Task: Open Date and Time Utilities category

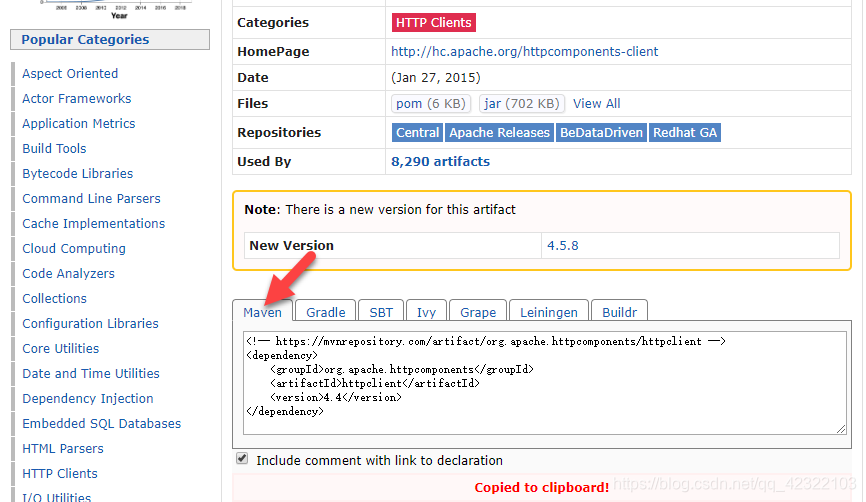Action: point(91,373)
